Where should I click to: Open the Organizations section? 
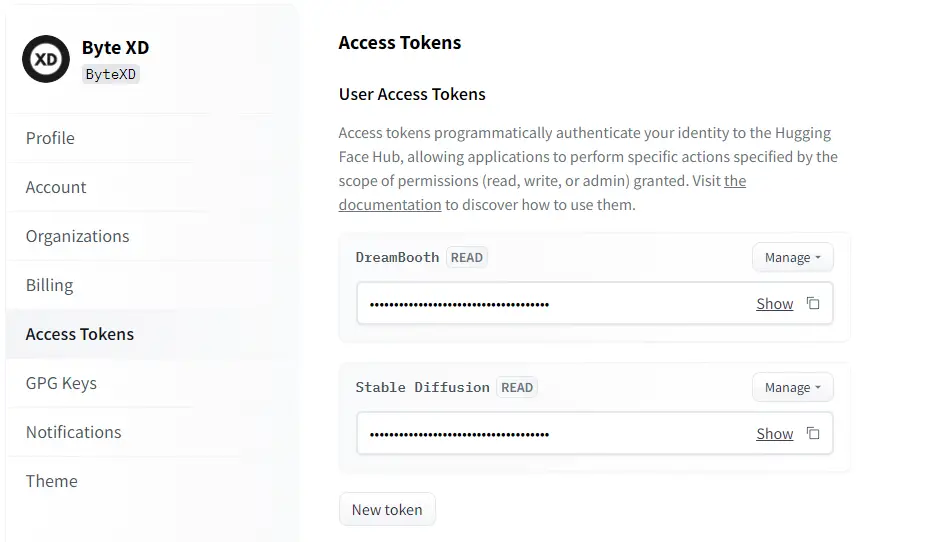point(153,236)
